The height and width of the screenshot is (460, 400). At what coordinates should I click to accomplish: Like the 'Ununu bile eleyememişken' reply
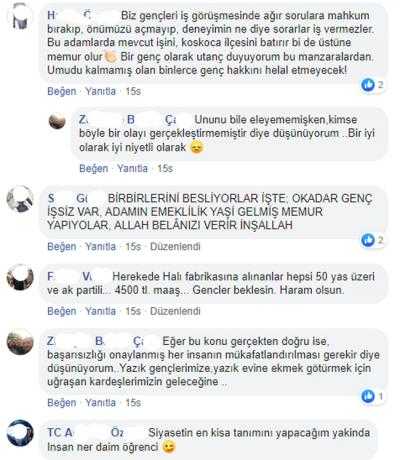(94, 168)
